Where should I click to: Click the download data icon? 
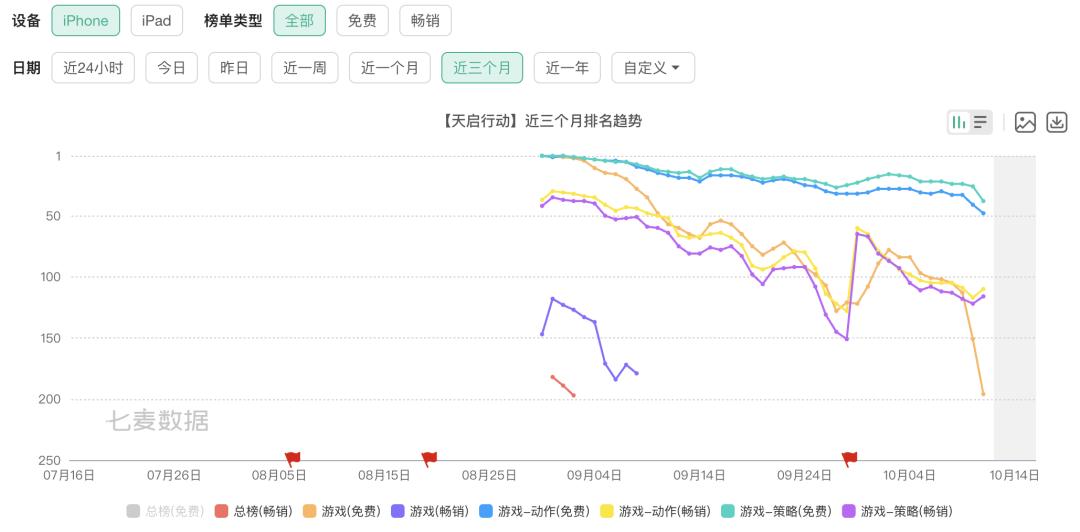pos(1056,122)
